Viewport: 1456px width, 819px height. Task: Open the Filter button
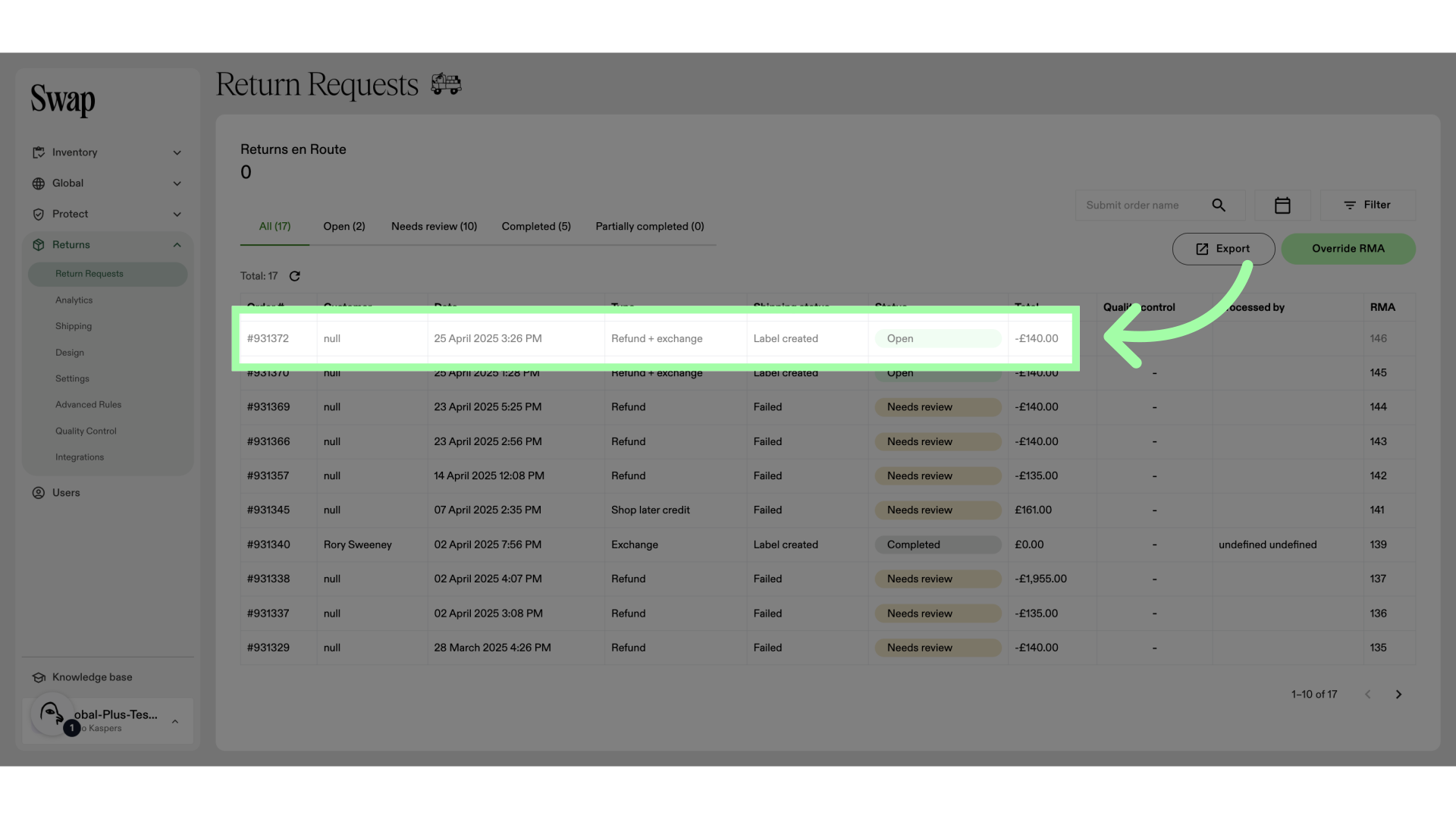1368,205
